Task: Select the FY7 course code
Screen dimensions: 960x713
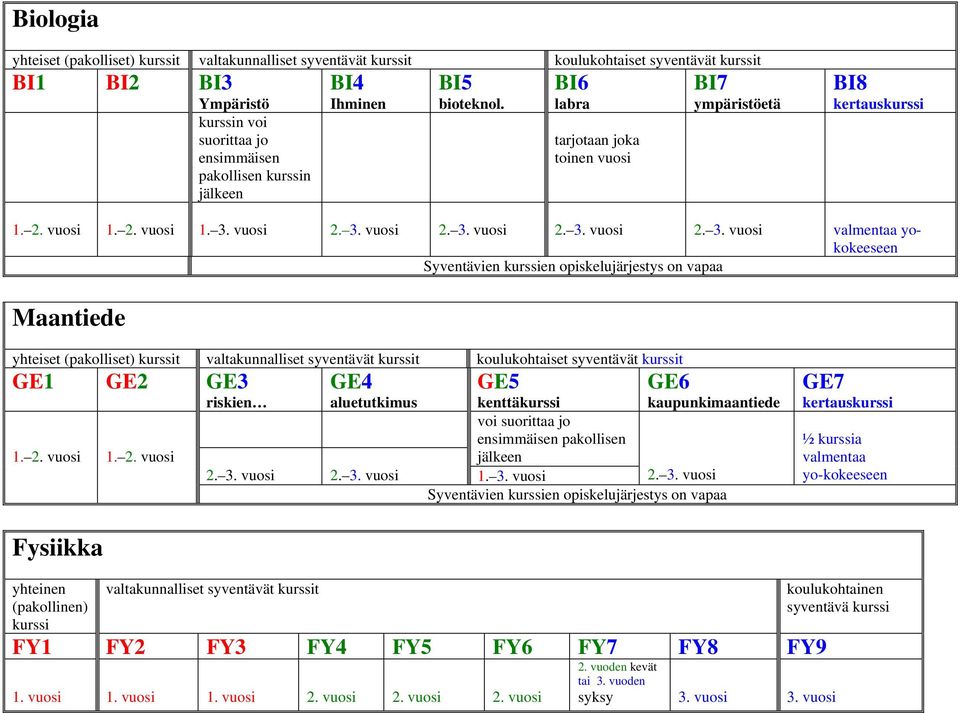Action: click(x=598, y=647)
